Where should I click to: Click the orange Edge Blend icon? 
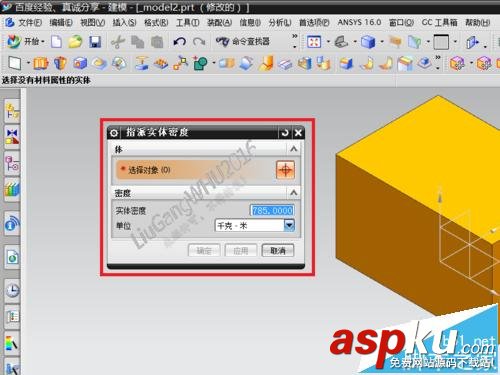[x=267, y=63]
